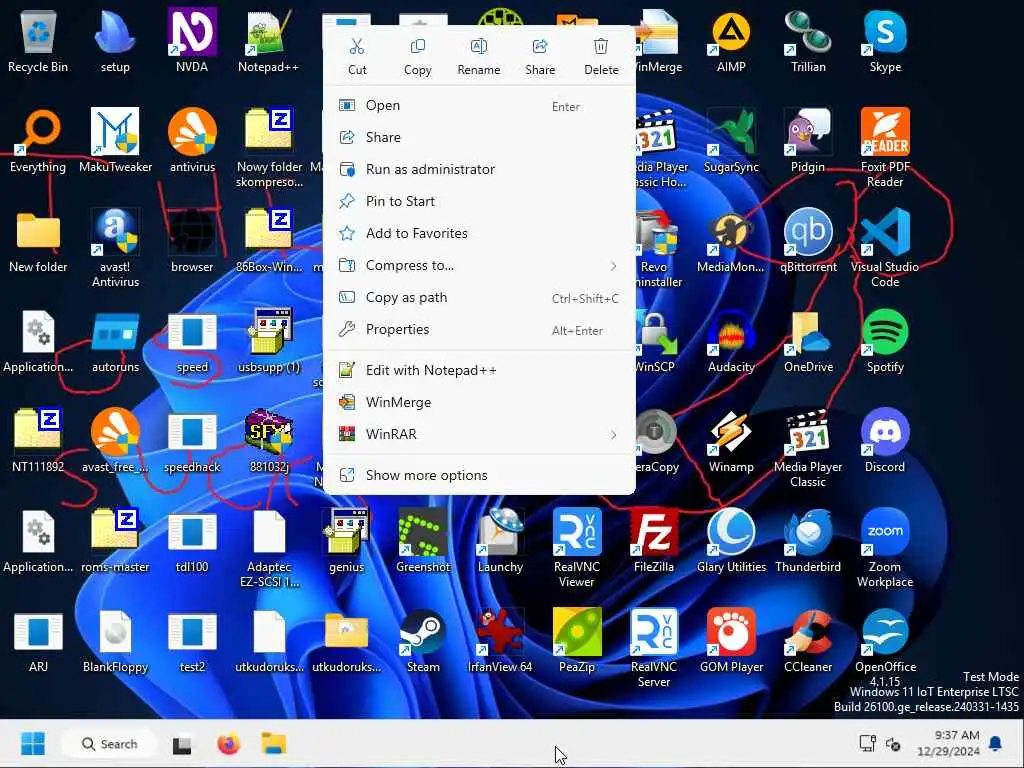Choose Edit with Notepad++

tap(479, 371)
